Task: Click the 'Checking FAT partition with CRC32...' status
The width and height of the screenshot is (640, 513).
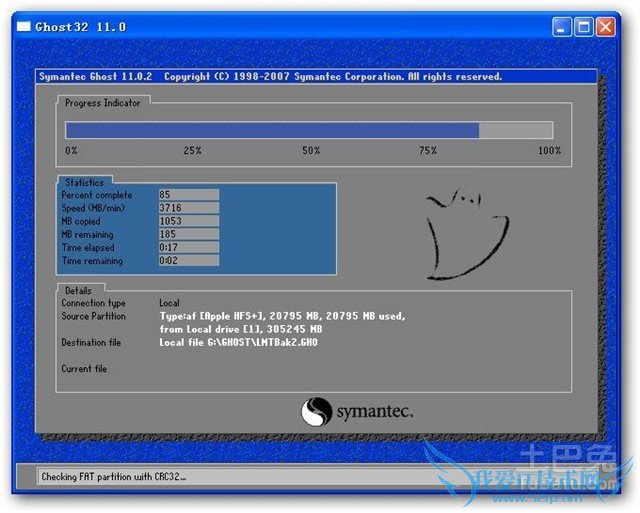Action: point(113,477)
